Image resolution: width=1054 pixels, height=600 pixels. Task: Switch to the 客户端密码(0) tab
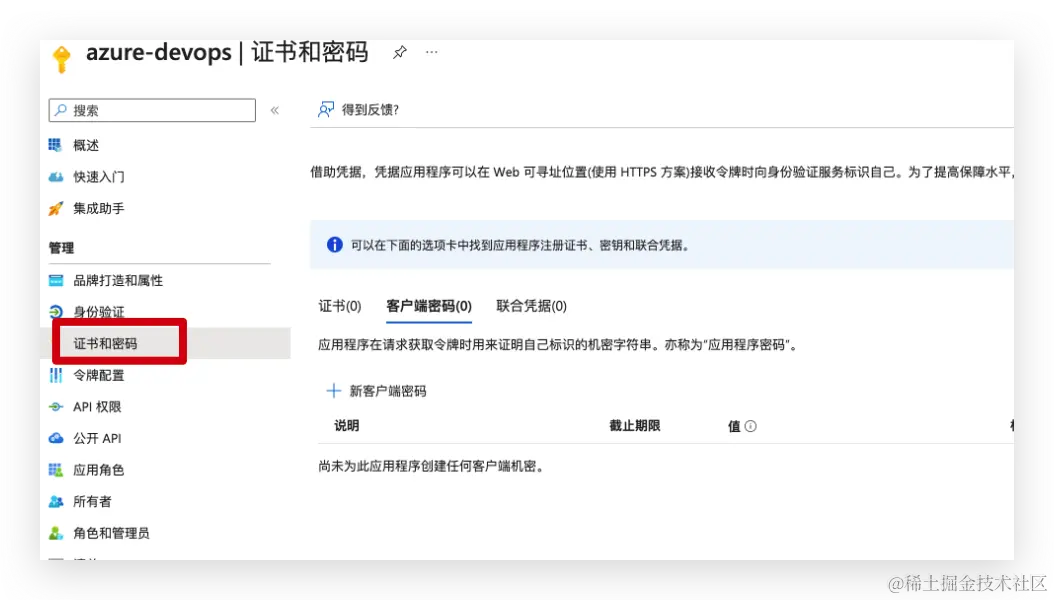(x=429, y=306)
